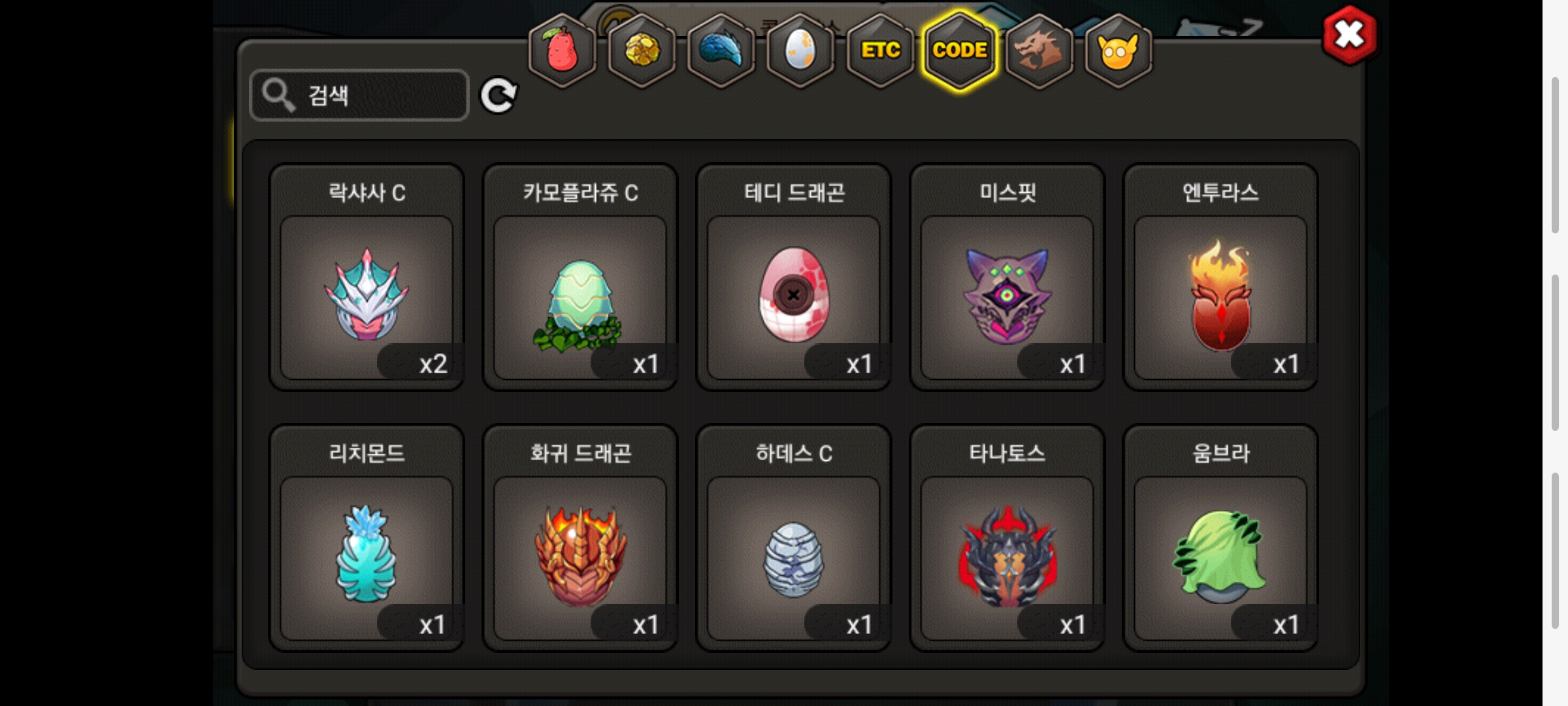Viewport: 1568px width, 706px height.
Task: Open the ETC category tab
Action: [880, 50]
